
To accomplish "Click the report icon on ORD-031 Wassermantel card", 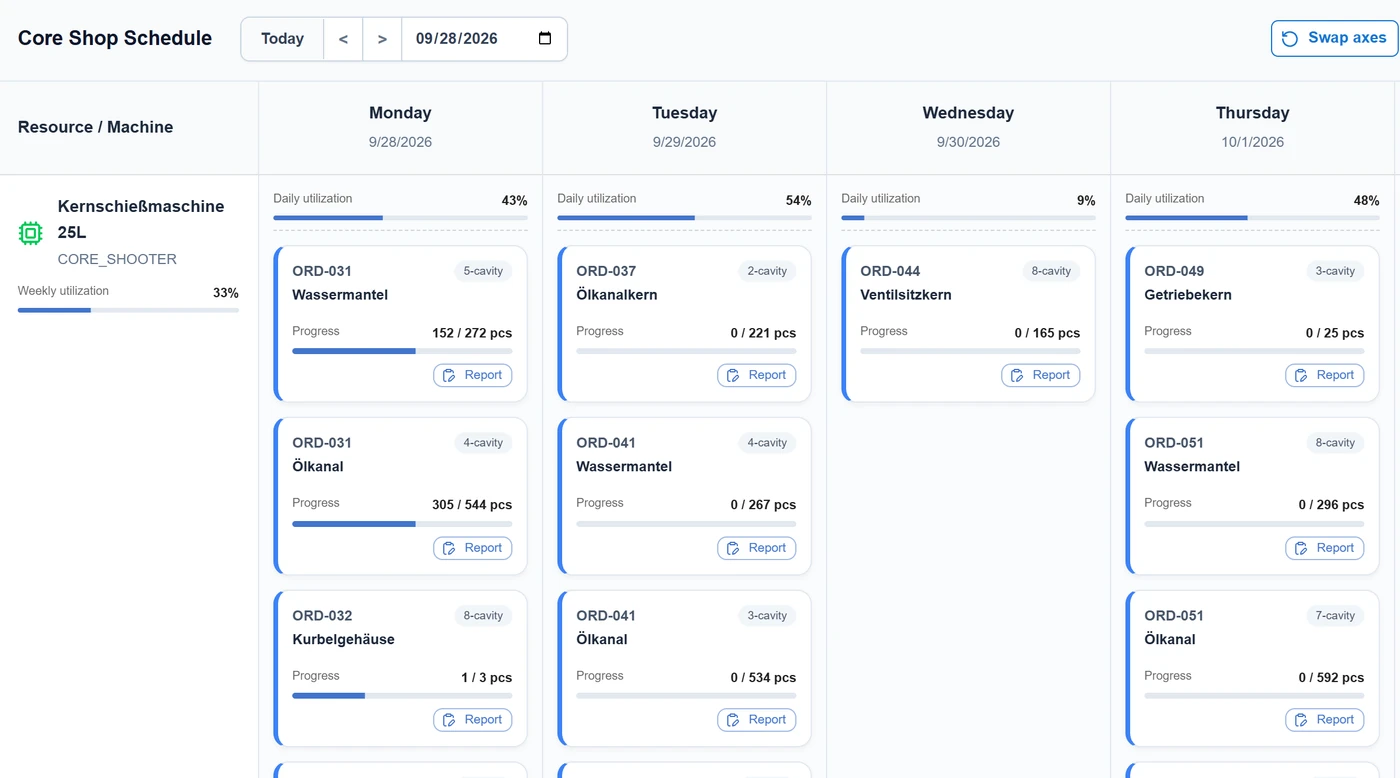I will point(450,375).
